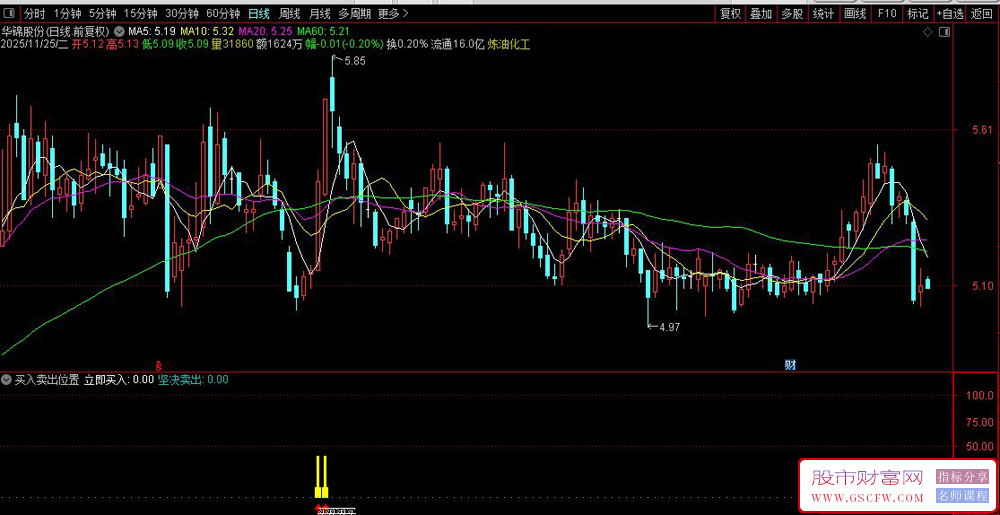
Task: Switch to the 15分钟 period tab
Action: 140,13
